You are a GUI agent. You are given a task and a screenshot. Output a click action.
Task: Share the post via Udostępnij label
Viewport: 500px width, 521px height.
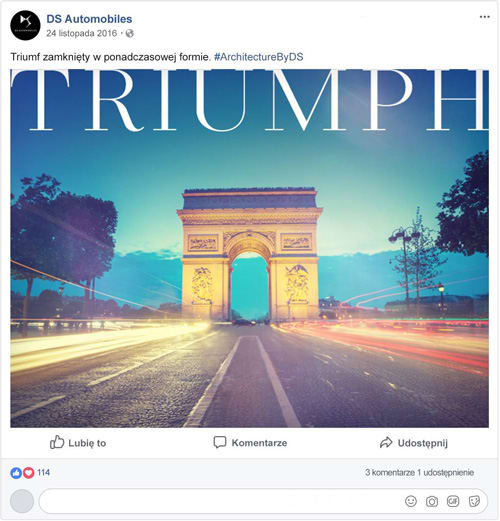tap(423, 443)
